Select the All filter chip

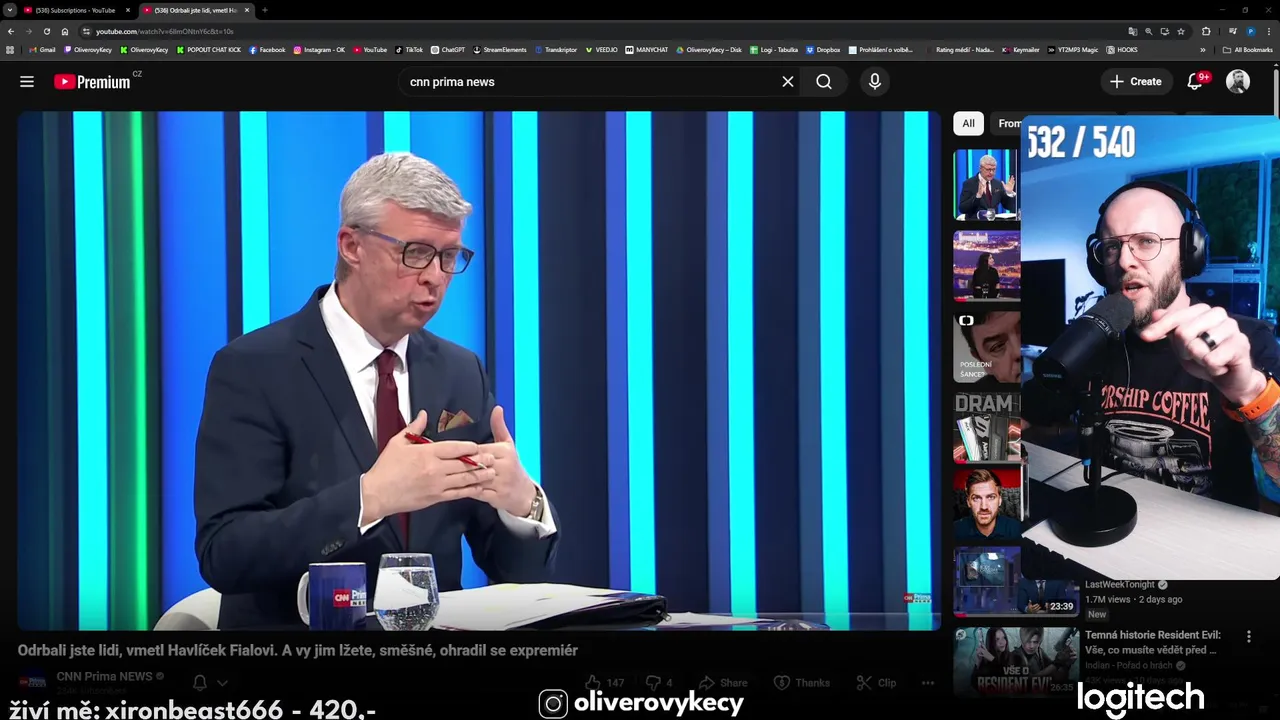pos(968,123)
